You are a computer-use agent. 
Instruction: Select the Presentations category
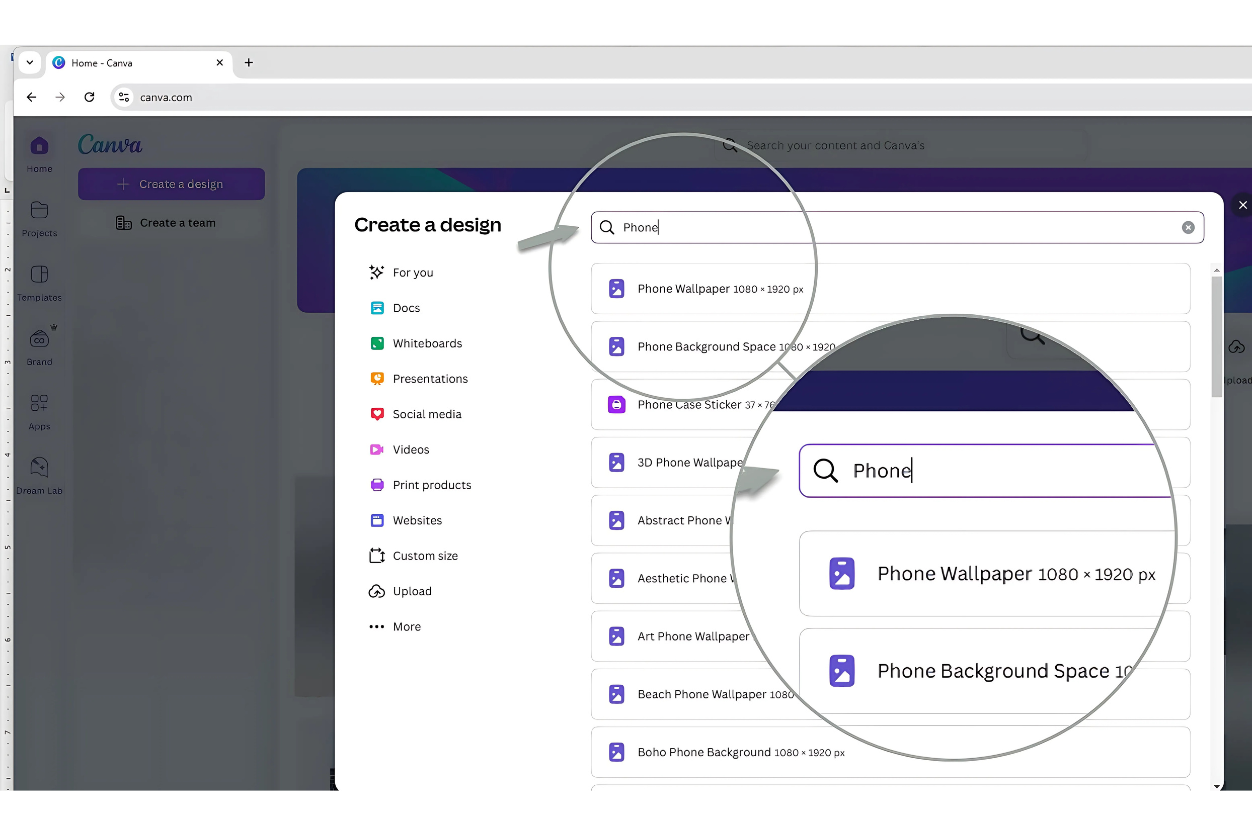tap(418, 379)
